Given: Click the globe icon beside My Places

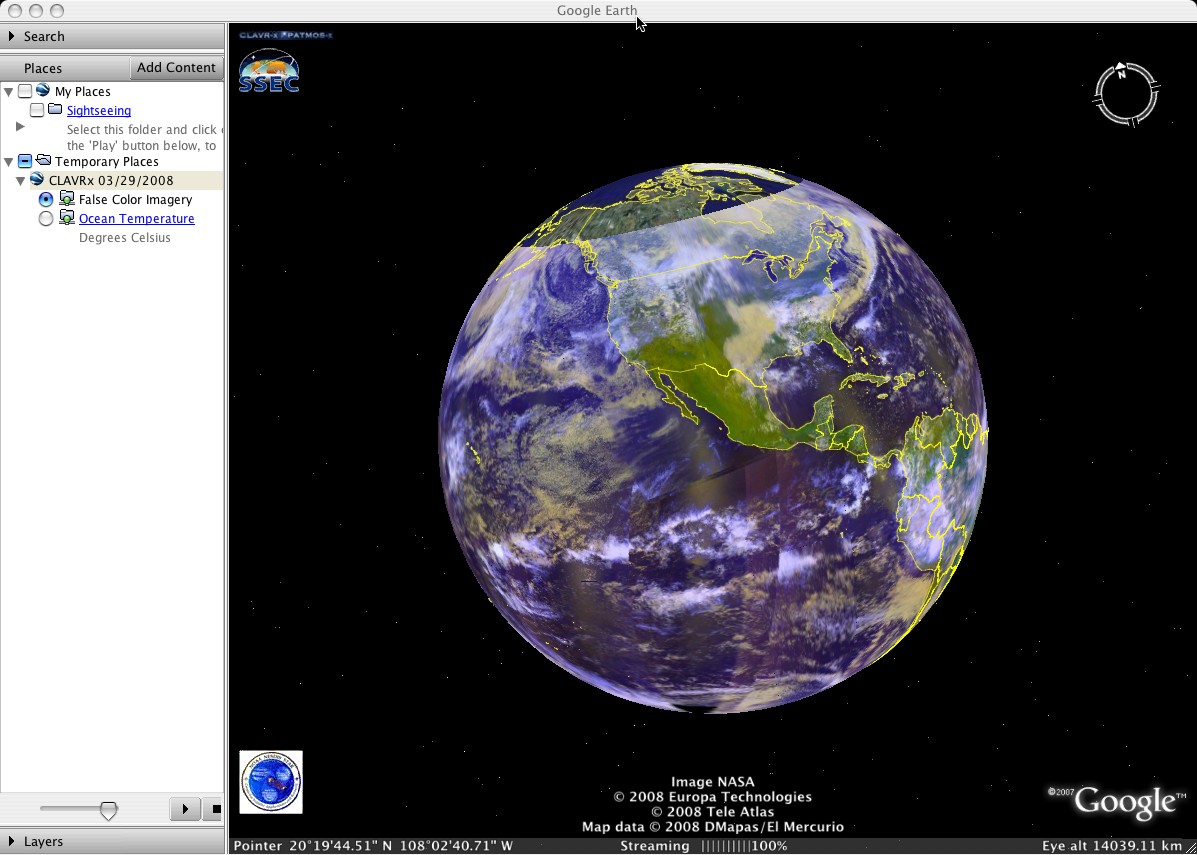Looking at the screenshot, I should coord(43,91).
